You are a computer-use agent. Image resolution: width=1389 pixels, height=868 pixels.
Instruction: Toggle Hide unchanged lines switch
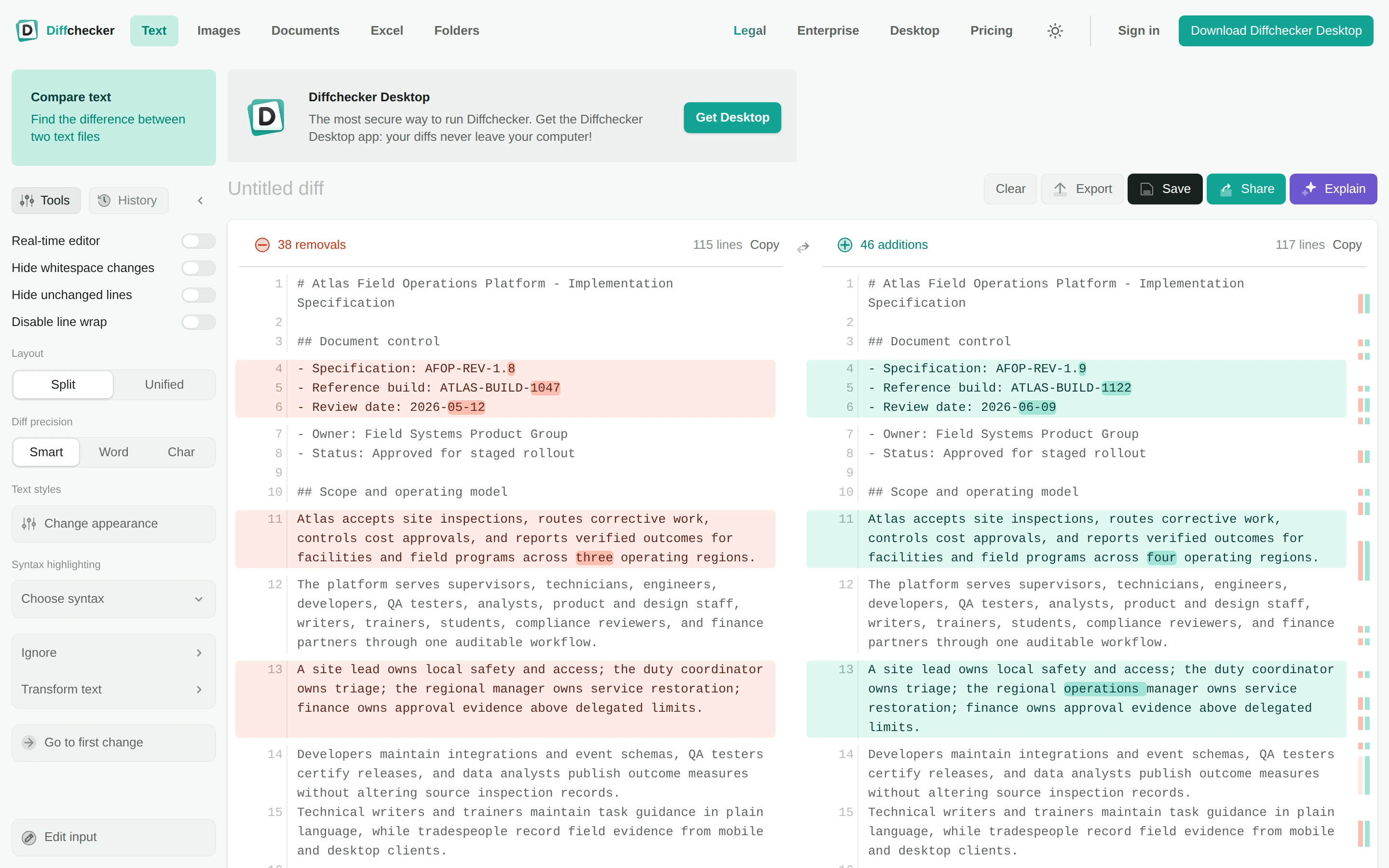pyautogui.click(x=199, y=295)
